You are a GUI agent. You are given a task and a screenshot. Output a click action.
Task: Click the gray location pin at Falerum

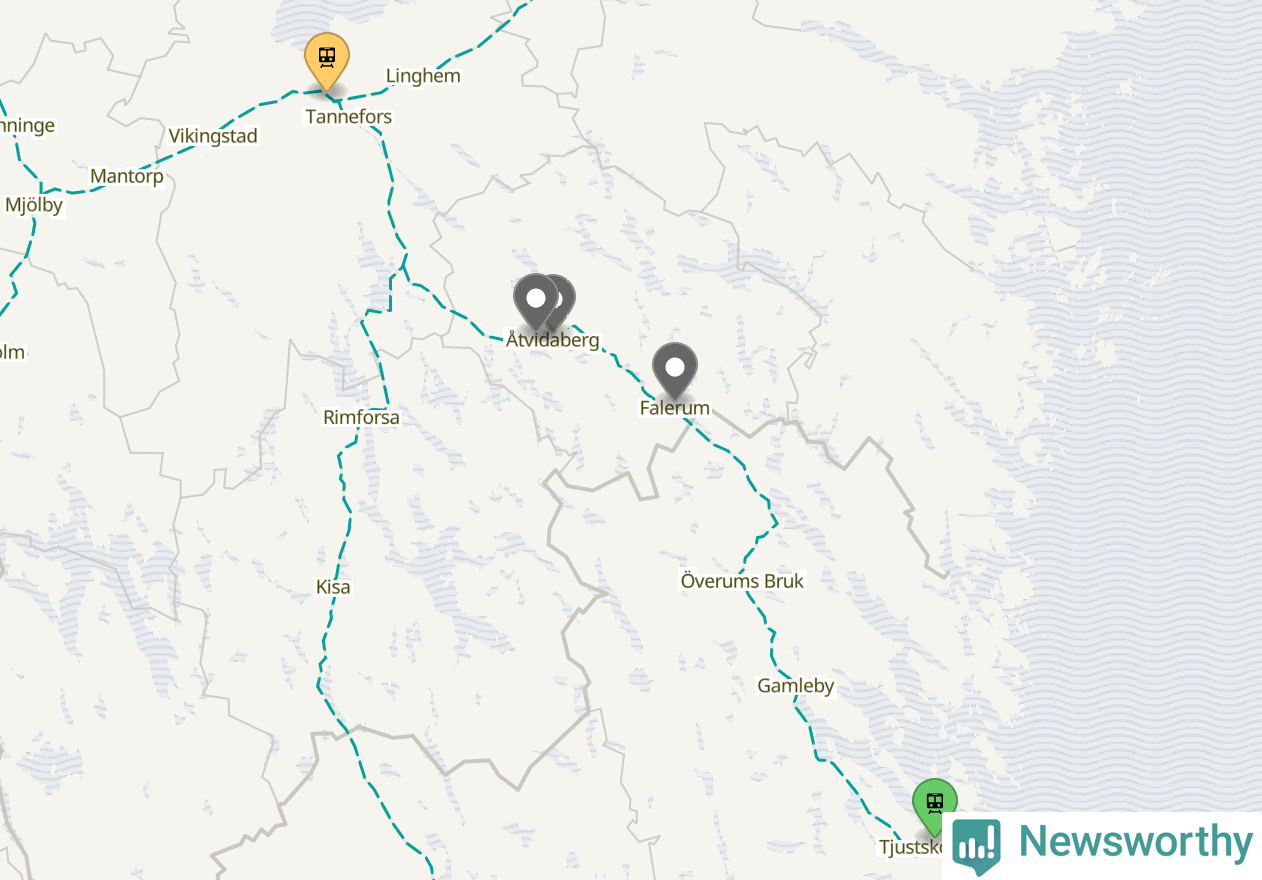pos(674,369)
